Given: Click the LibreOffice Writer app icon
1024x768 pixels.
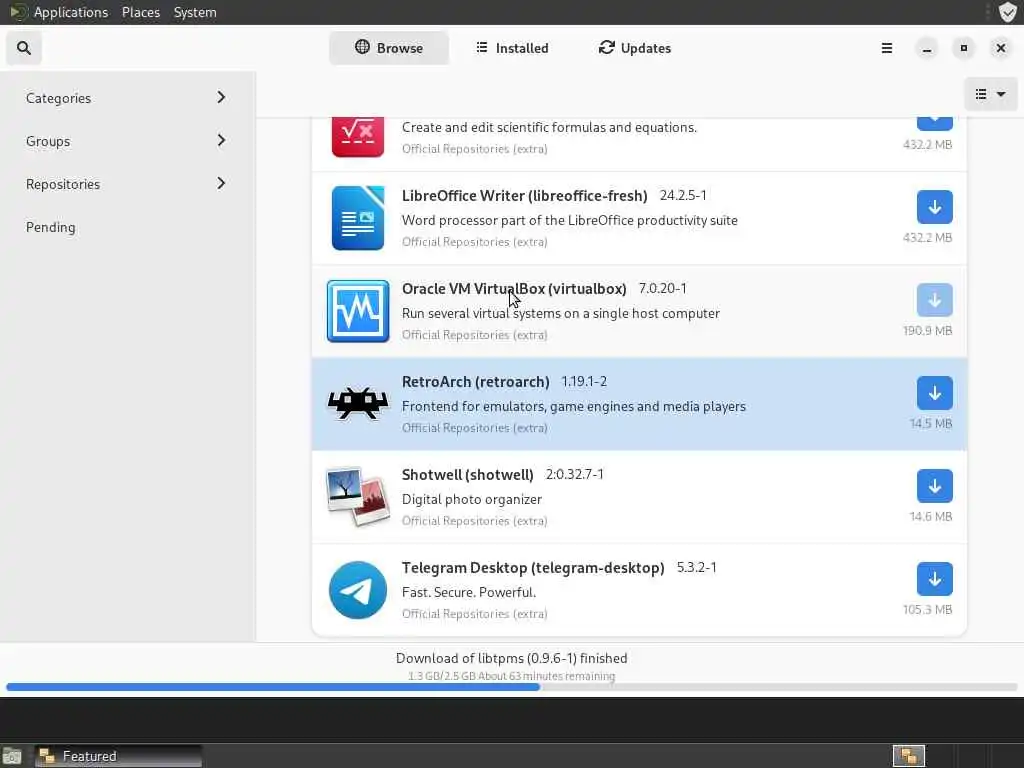Looking at the screenshot, I should (x=358, y=218).
